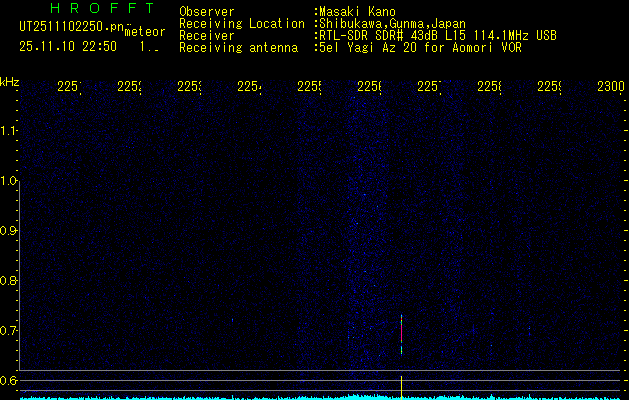Click the Observer label
Image resolution: width=629 pixels, height=400 pixels.
coord(207,12)
